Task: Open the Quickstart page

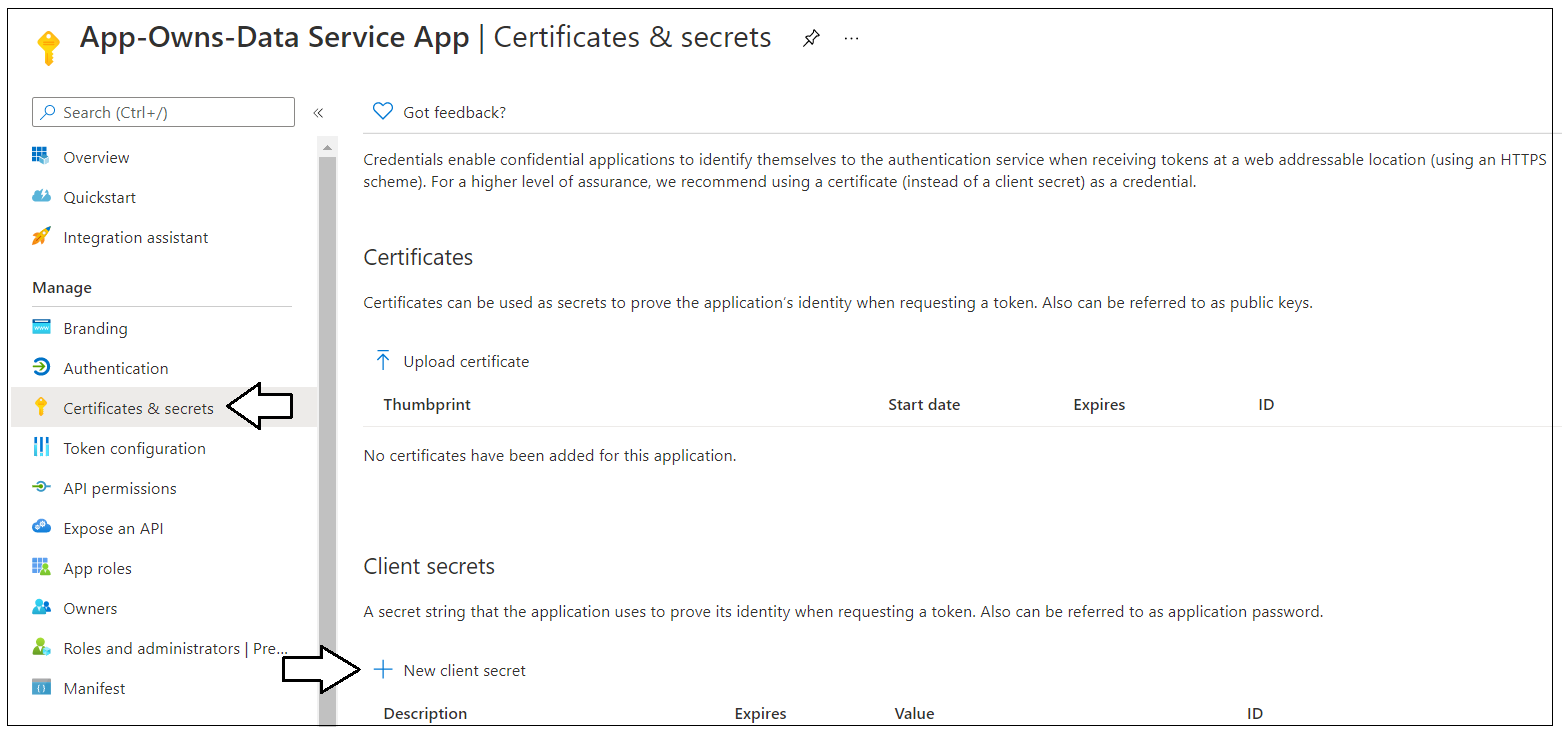Action: (x=99, y=197)
